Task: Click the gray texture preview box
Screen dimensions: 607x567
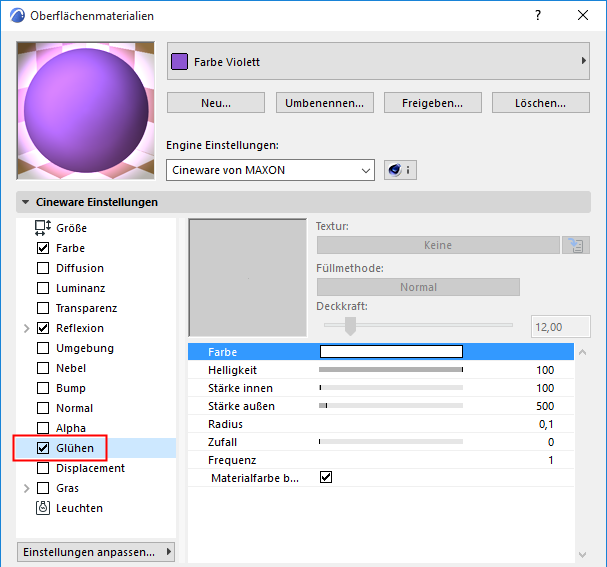Action: [x=248, y=278]
